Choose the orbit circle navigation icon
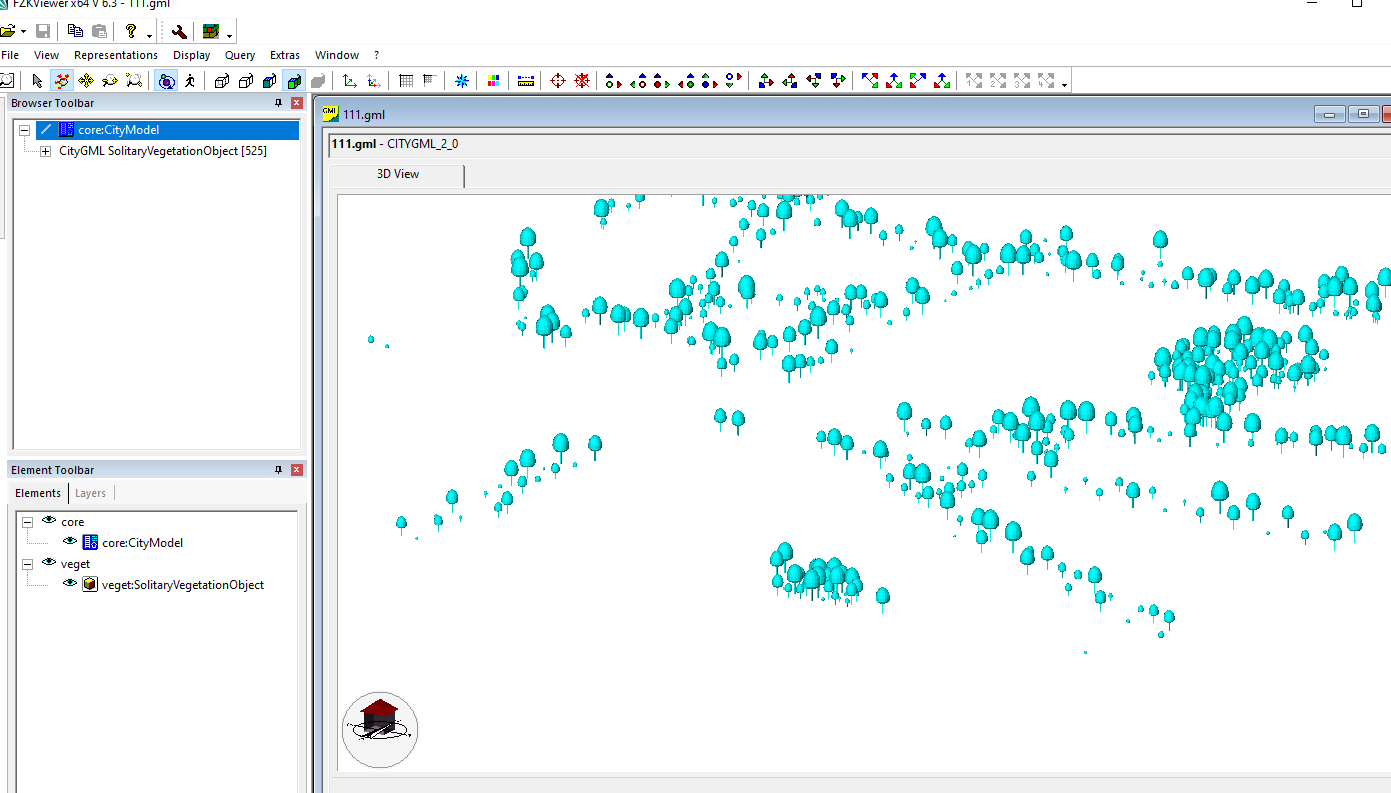1391x793 pixels. pos(166,81)
